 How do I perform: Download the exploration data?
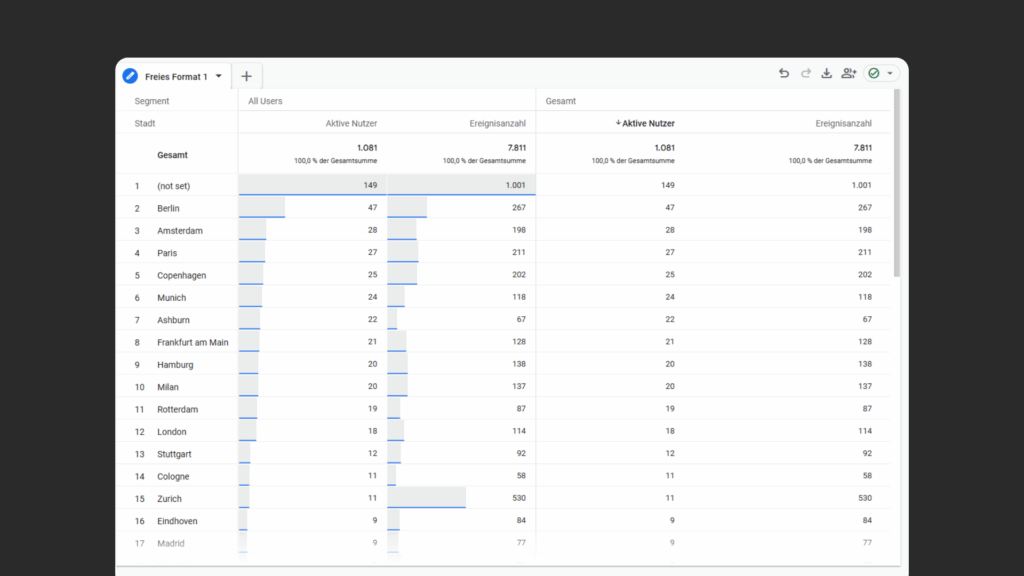tap(827, 74)
